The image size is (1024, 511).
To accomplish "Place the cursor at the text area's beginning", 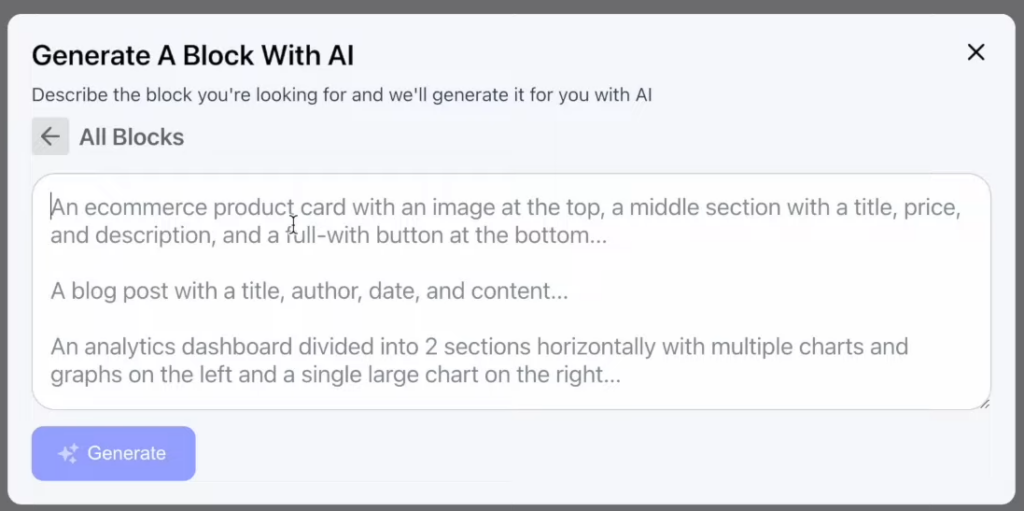I will coord(52,208).
